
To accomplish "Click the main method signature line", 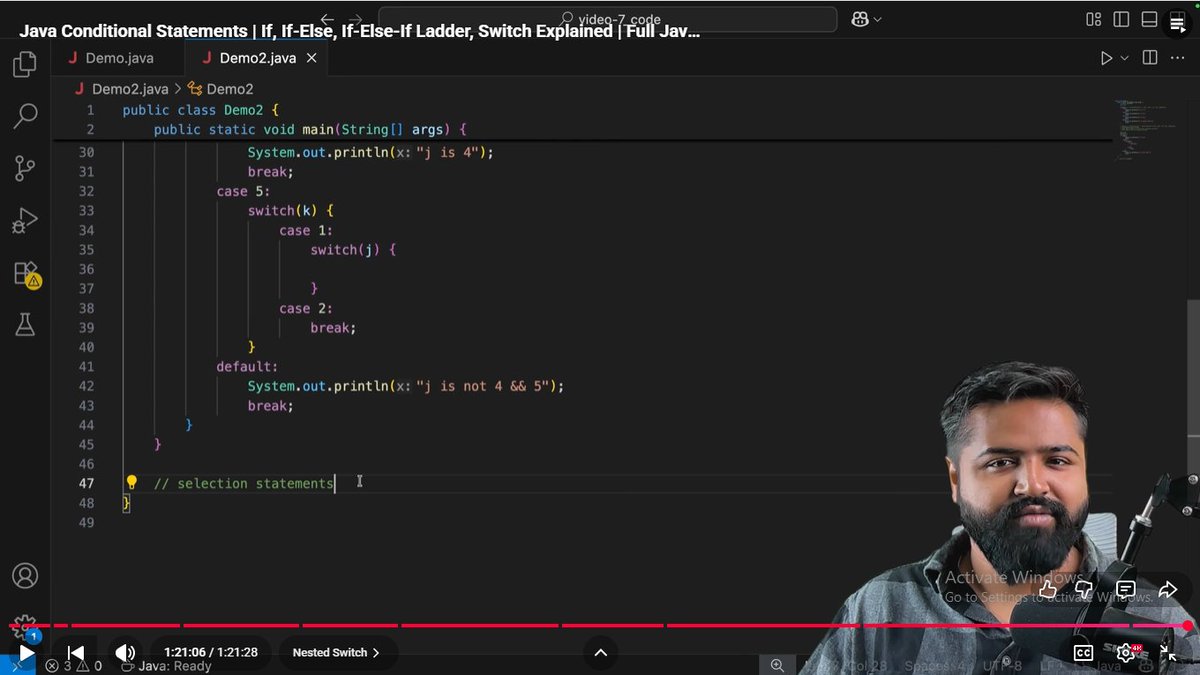I will pos(311,130).
